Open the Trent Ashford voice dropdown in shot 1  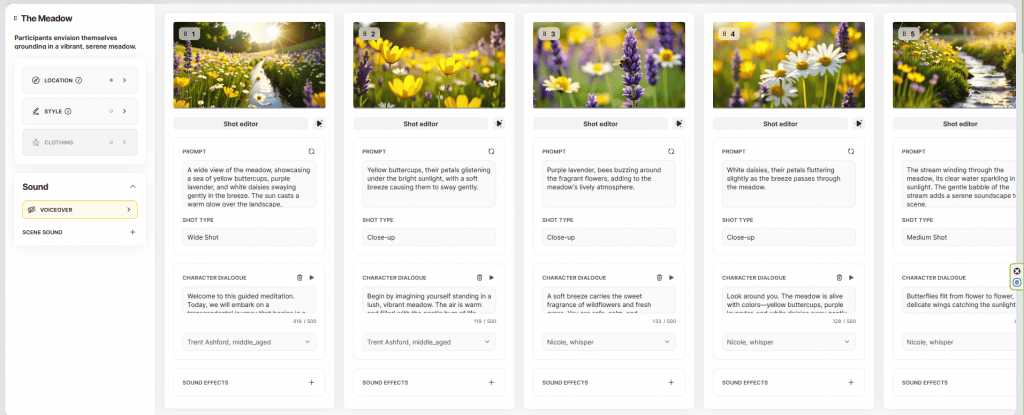click(x=249, y=342)
